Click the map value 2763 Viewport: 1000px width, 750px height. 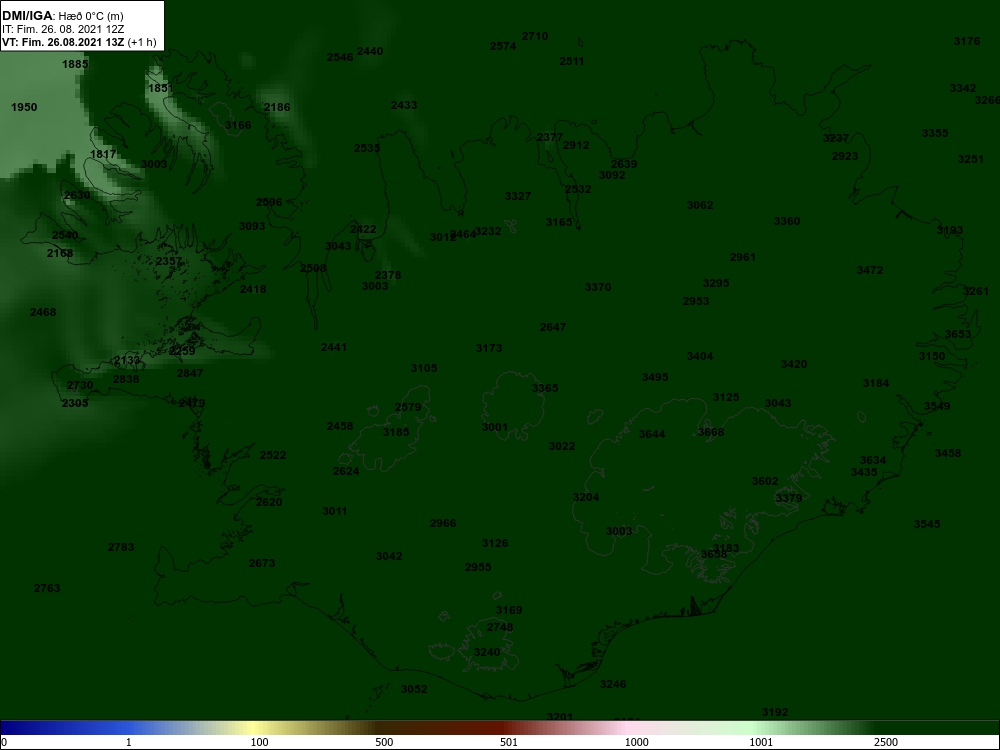point(47,589)
